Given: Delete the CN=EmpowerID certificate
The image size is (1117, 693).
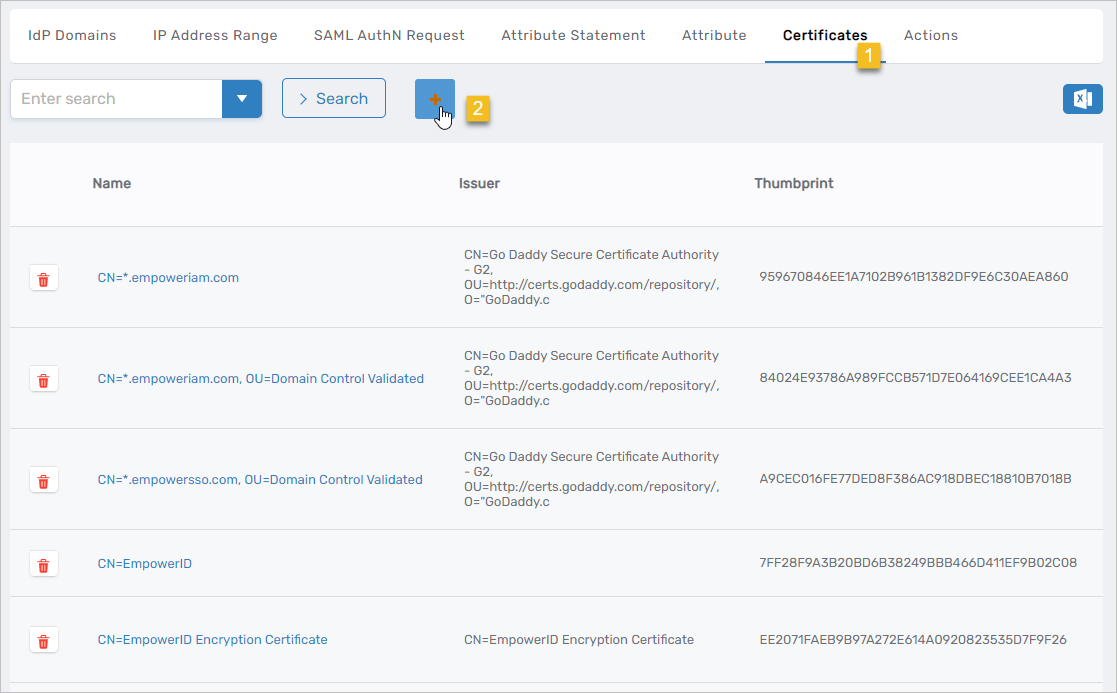Looking at the screenshot, I should coord(43,564).
